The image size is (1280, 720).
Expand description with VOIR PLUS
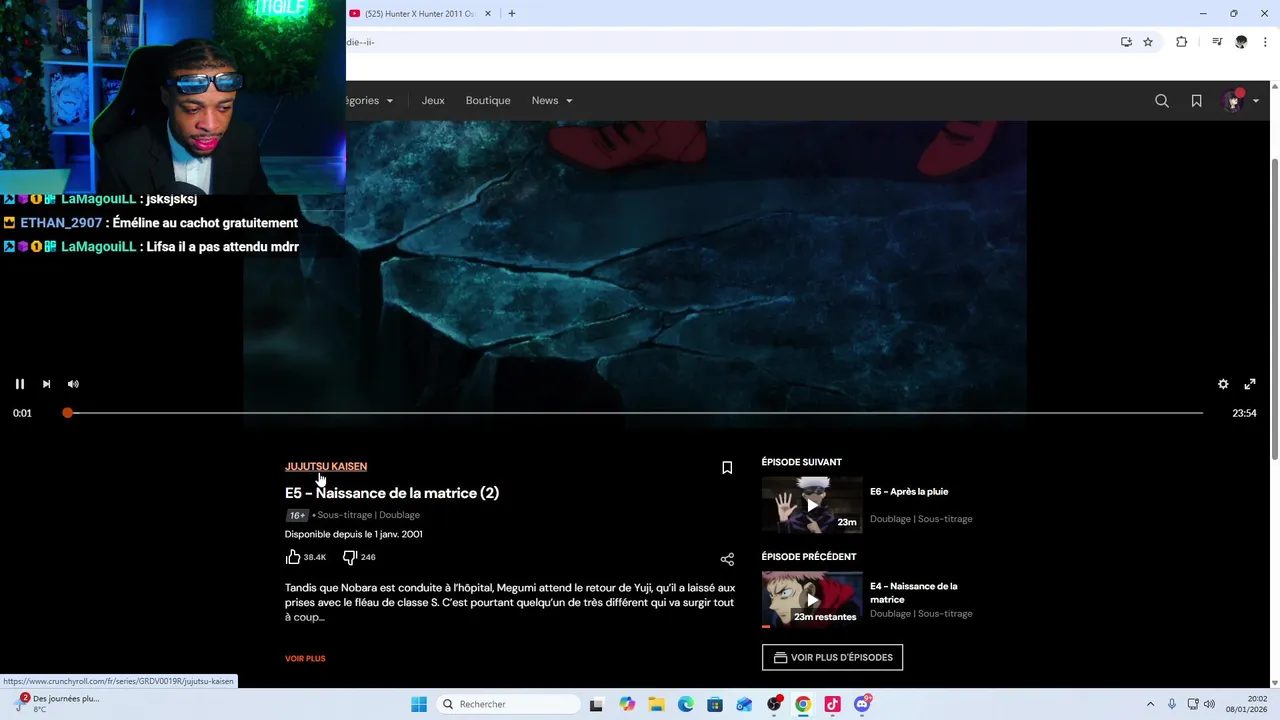coord(305,659)
